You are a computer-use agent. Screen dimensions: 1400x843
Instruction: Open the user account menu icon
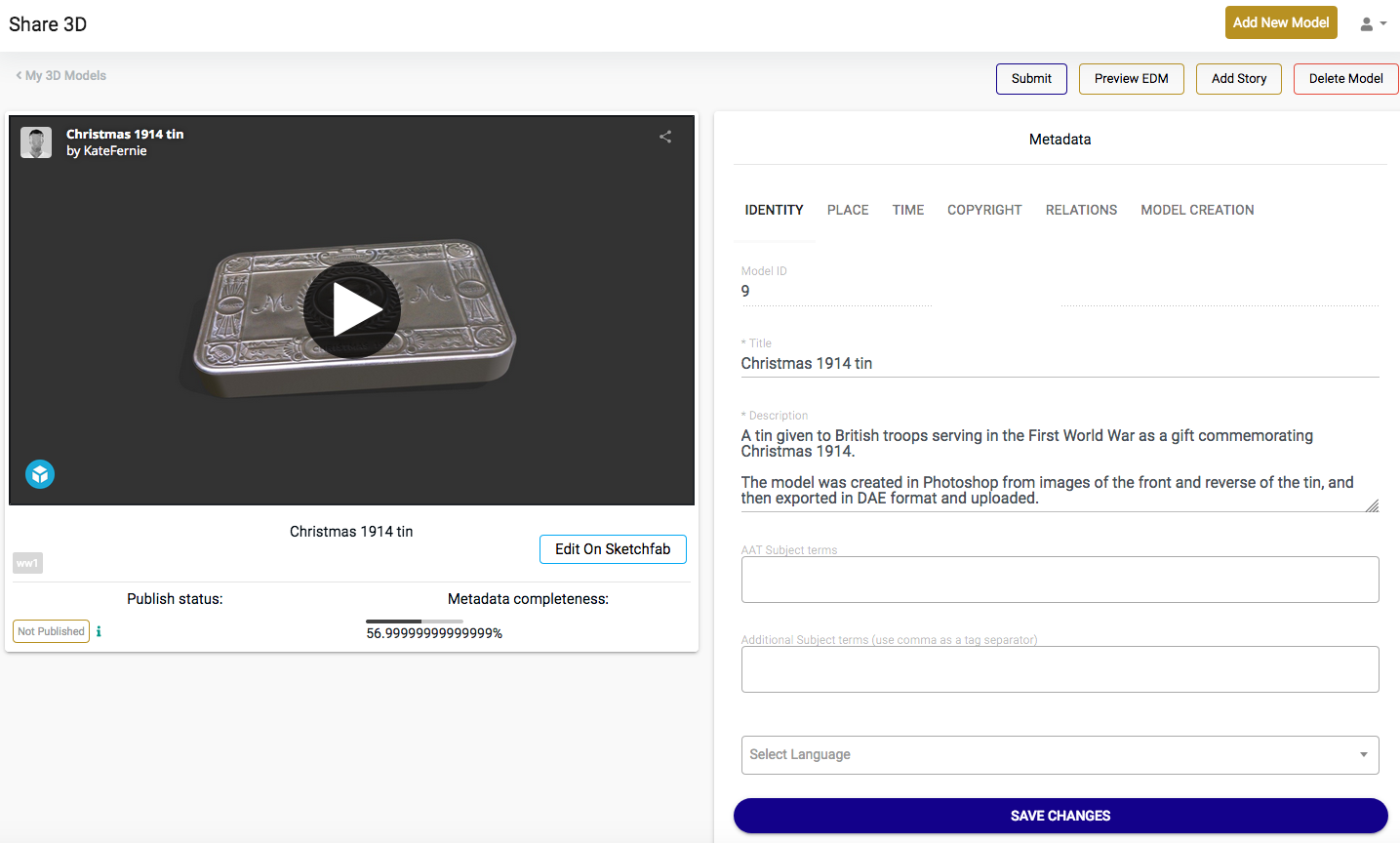1372,23
